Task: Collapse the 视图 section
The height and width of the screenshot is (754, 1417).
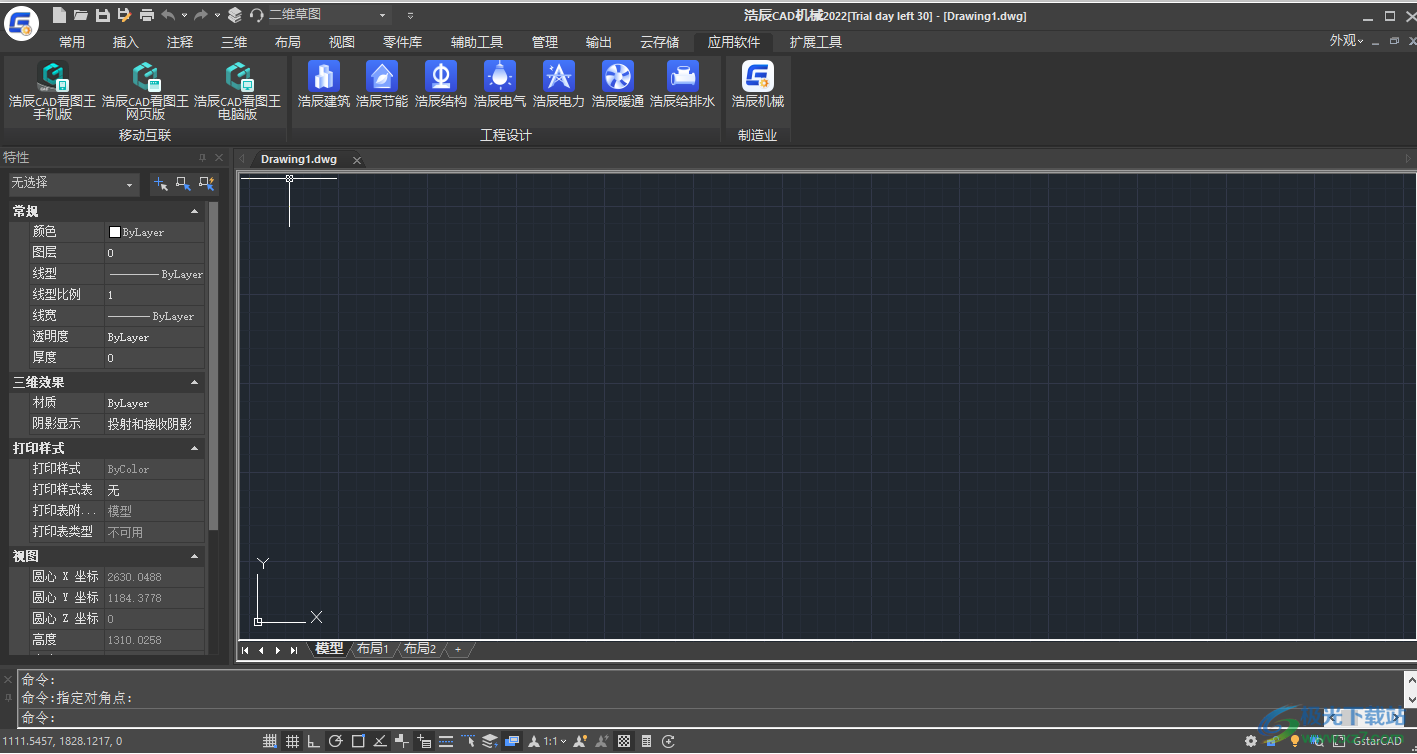Action: [194, 556]
